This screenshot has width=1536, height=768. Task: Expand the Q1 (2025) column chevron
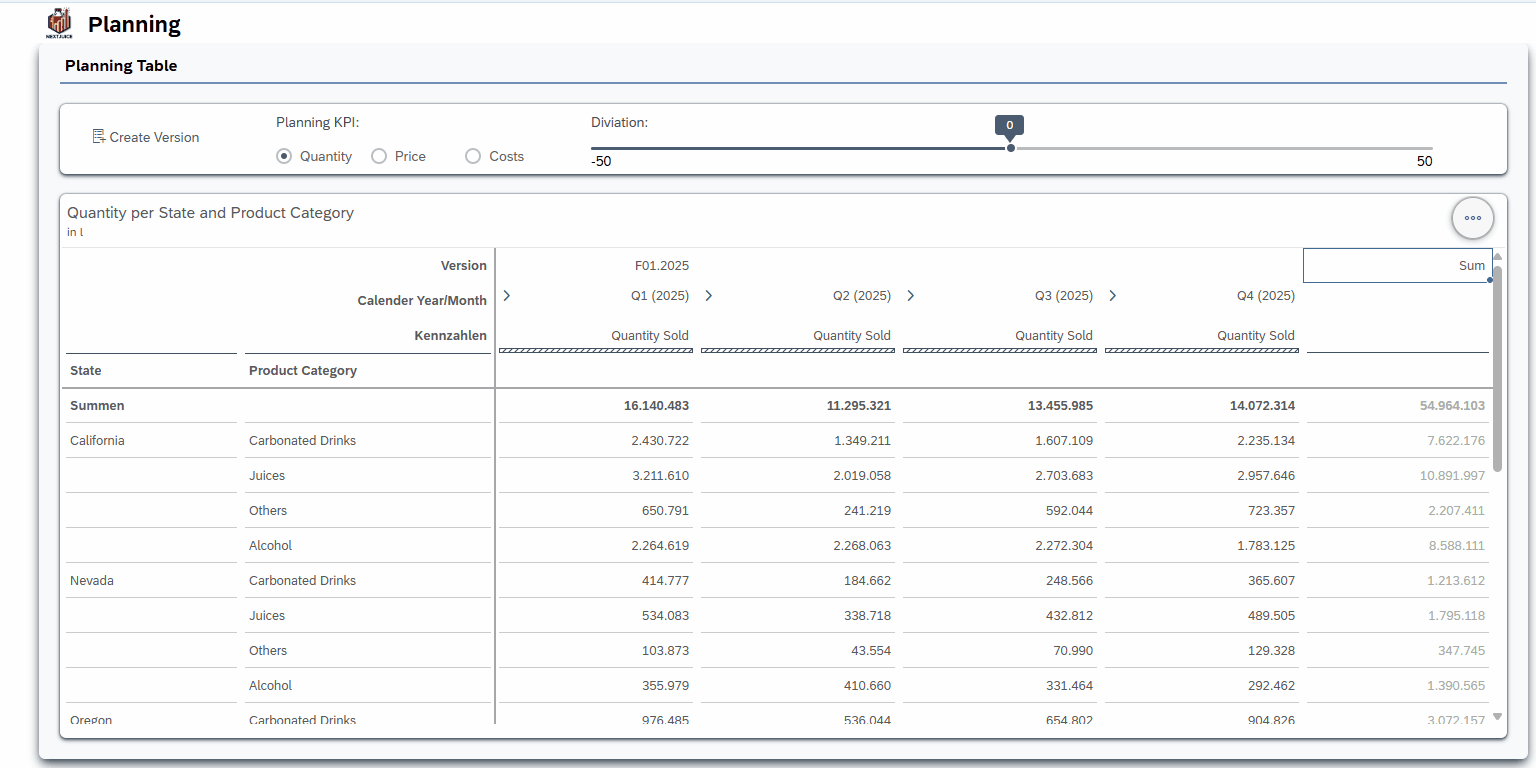507,295
